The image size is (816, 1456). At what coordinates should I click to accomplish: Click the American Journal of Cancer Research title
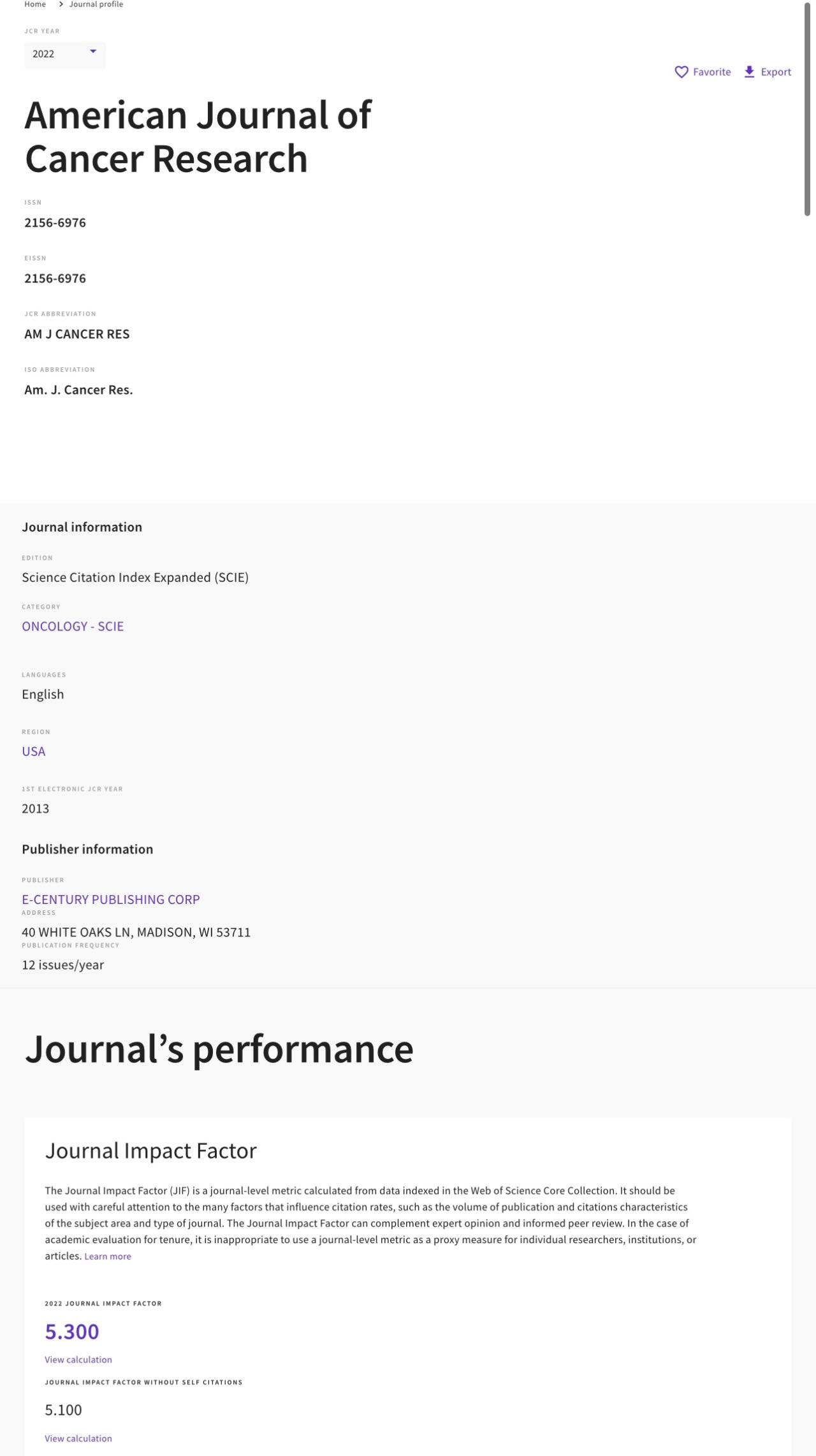(198, 136)
